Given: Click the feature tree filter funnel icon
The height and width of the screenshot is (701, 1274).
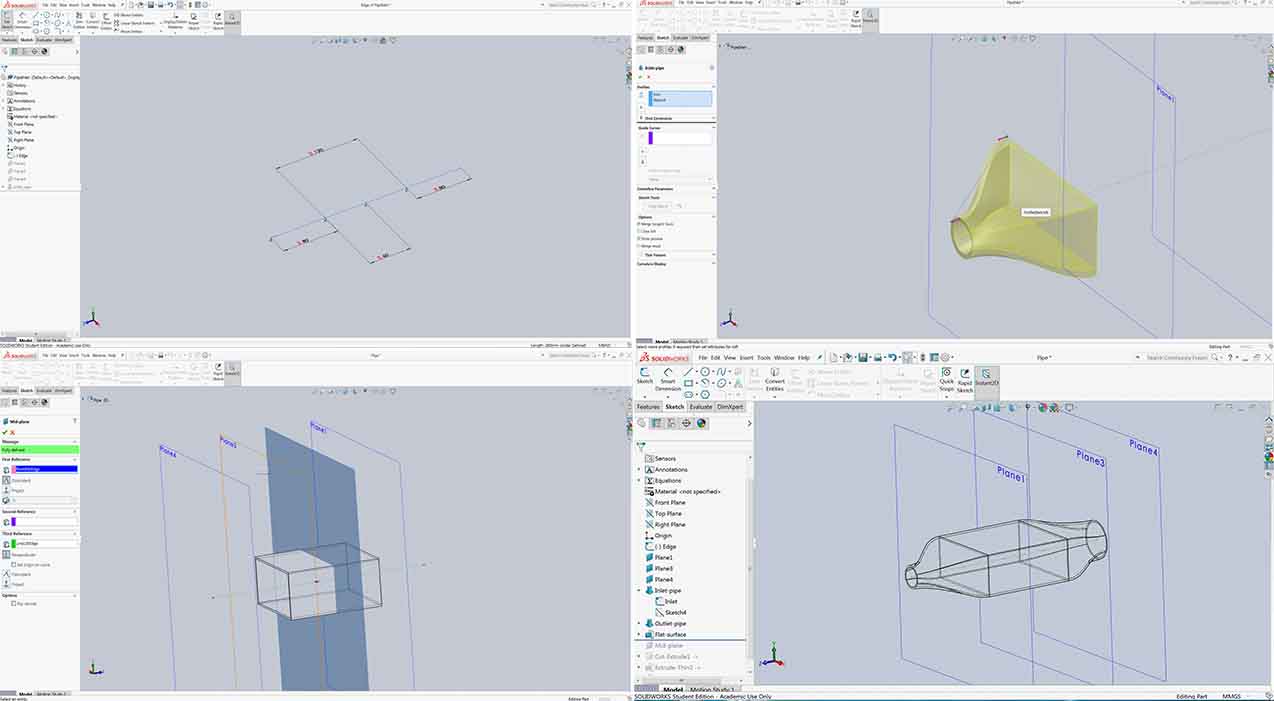Looking at the screenshot, I should pyautogui.click(x=641, y=446).
